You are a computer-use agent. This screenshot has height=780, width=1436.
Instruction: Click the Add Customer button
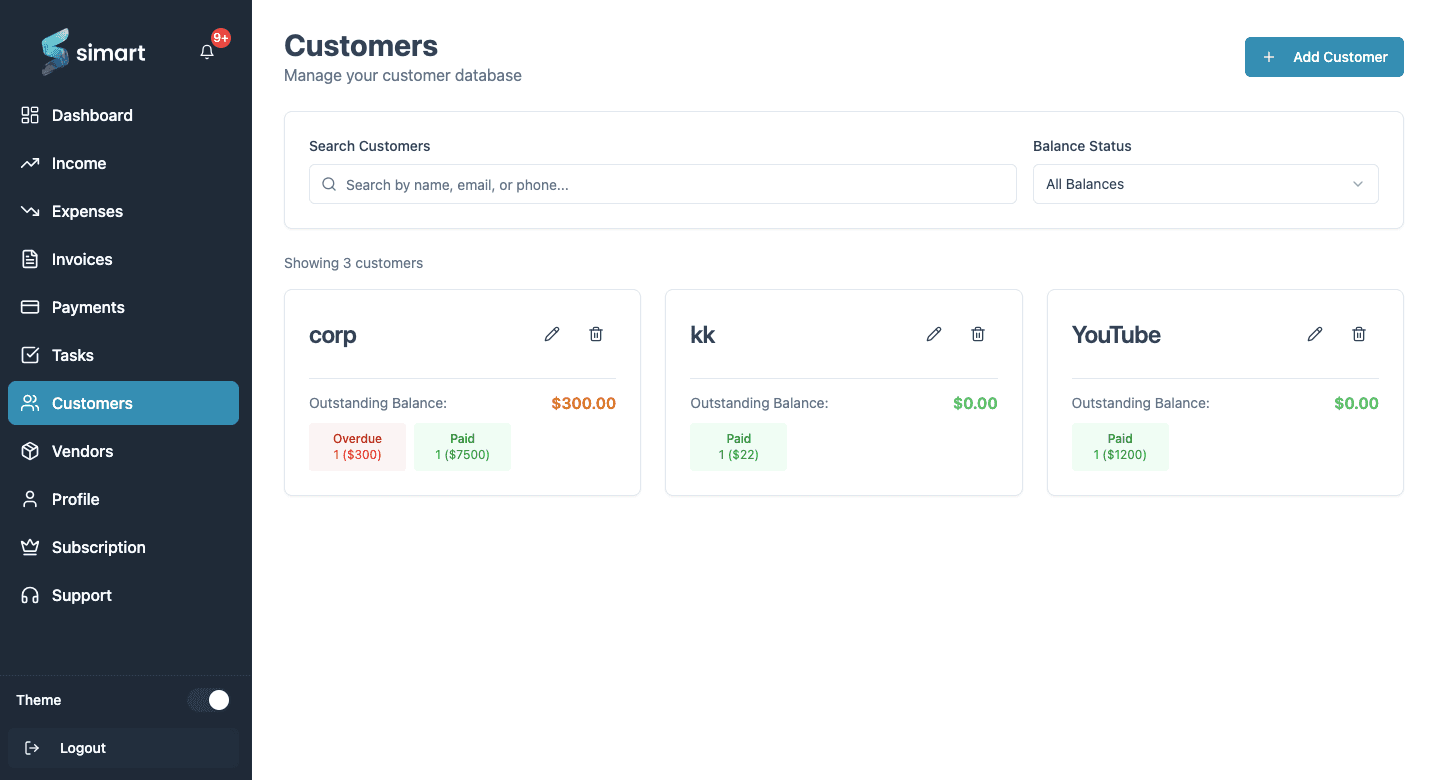point(1323,57)
